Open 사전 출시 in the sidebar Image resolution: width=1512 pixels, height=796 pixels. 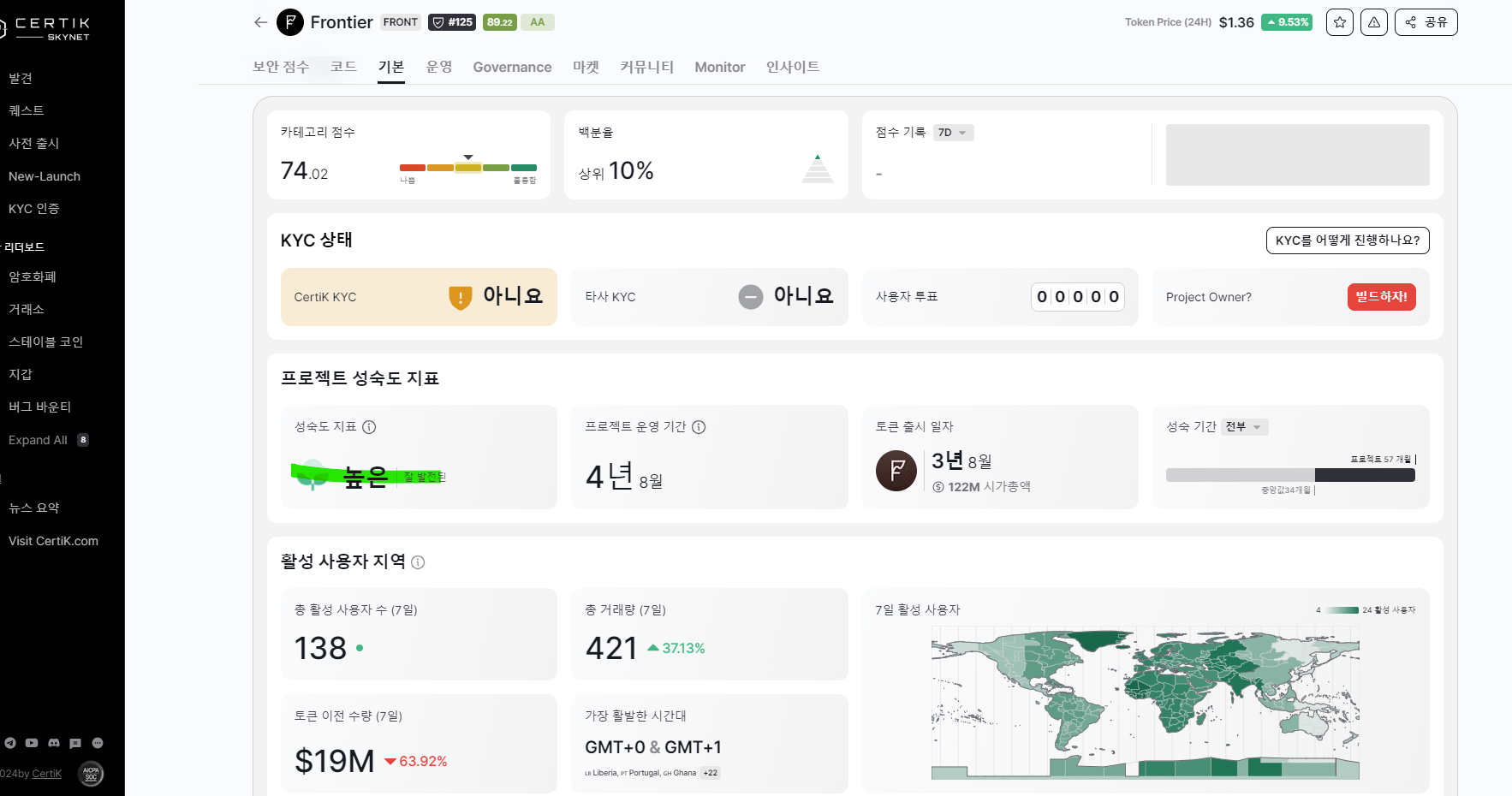click(33, 143)
